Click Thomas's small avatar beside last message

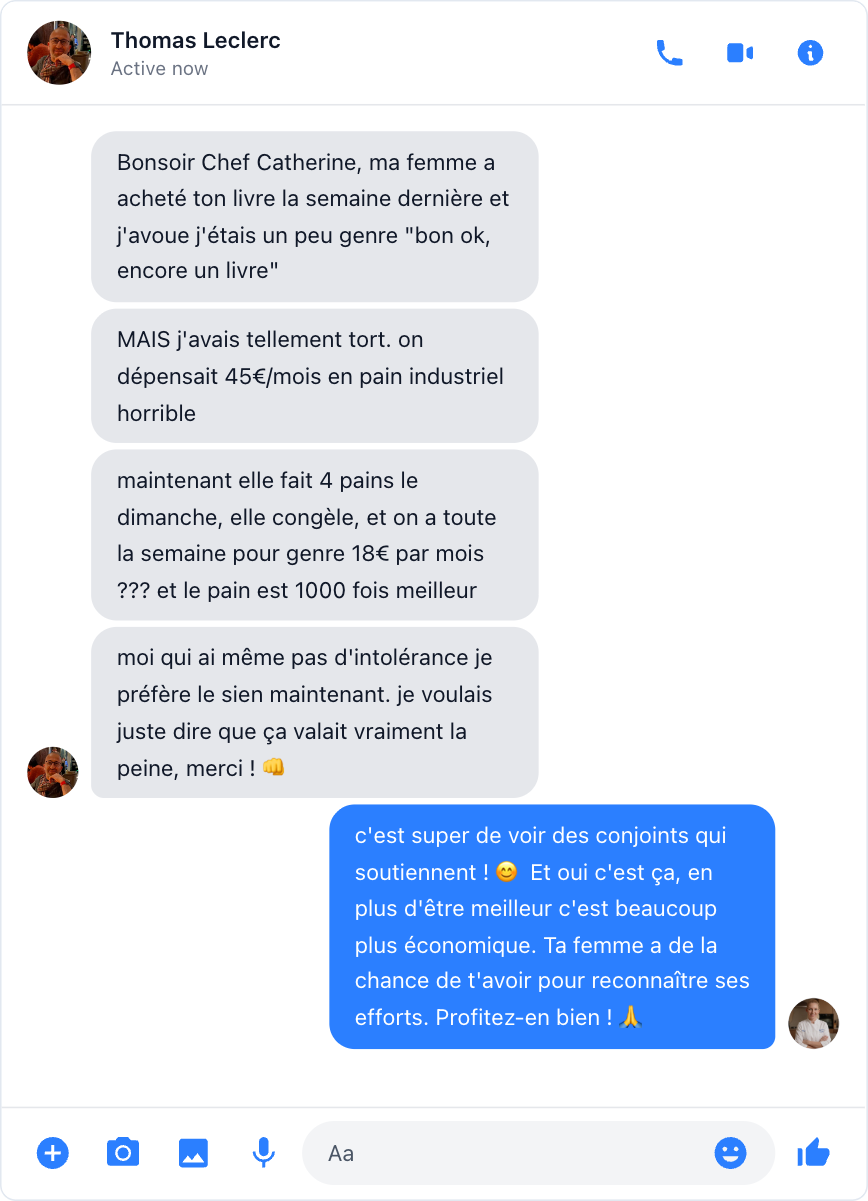coord(53,772)
